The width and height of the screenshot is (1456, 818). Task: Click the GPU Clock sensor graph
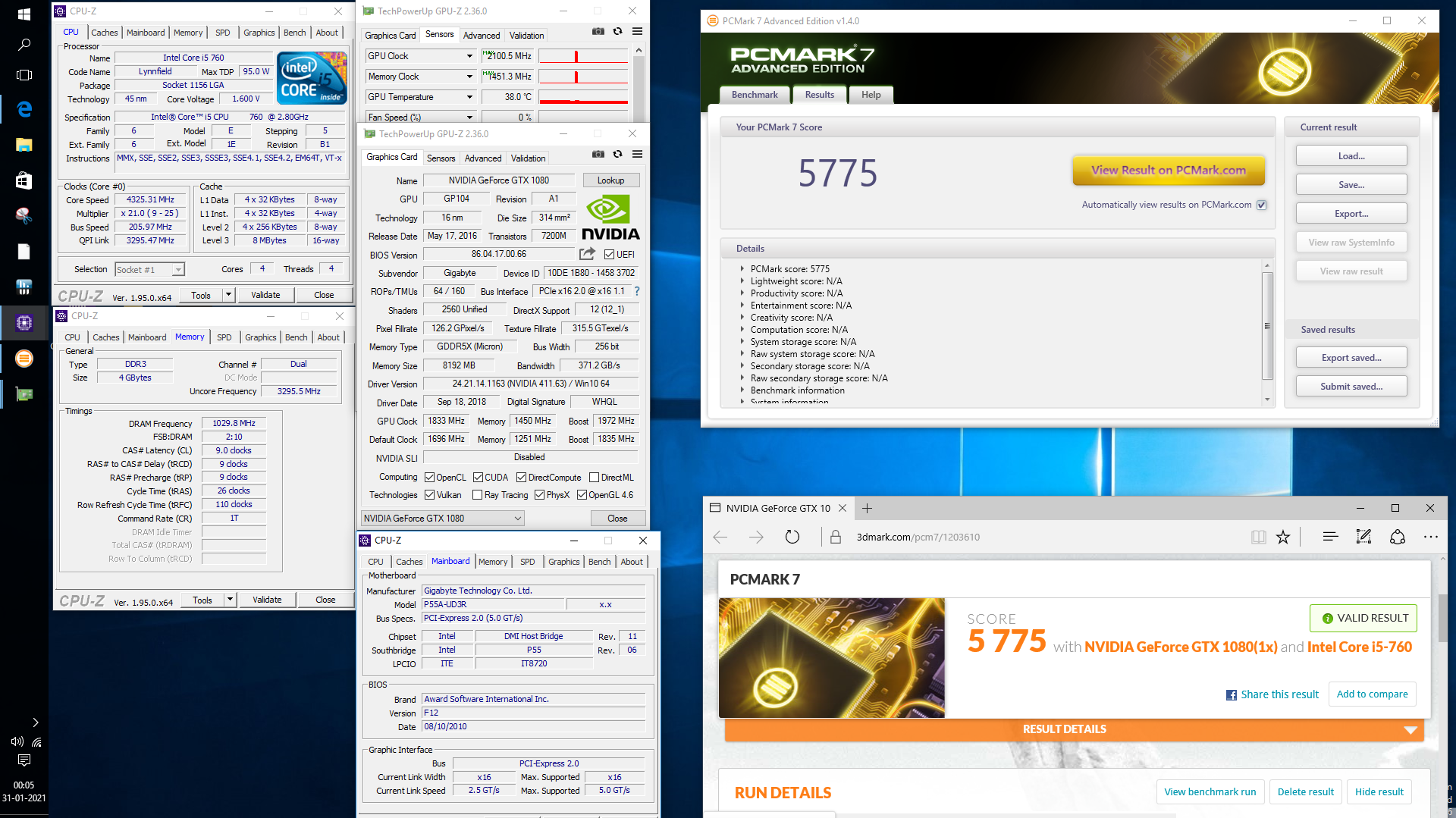583,56
